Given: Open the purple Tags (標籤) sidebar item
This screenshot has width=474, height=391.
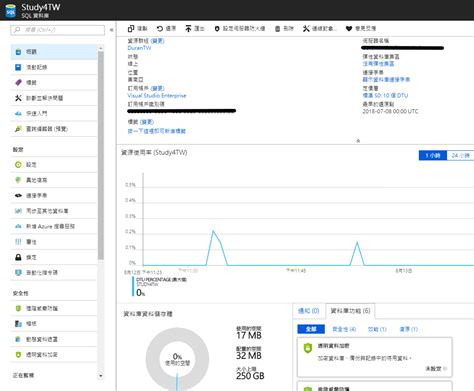Looking at the screenshot, I should tap(54, 83).
